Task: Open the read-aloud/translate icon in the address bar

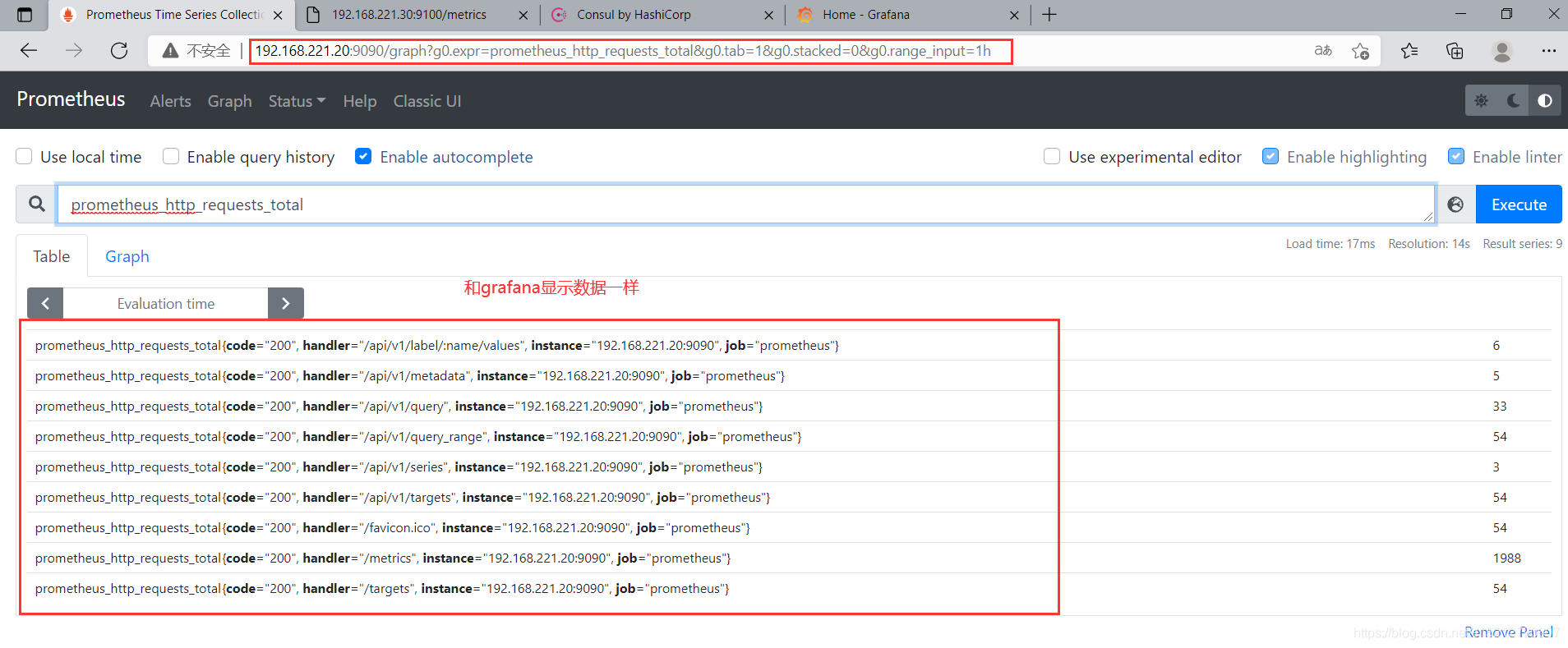Action: tap(1323, 51)
